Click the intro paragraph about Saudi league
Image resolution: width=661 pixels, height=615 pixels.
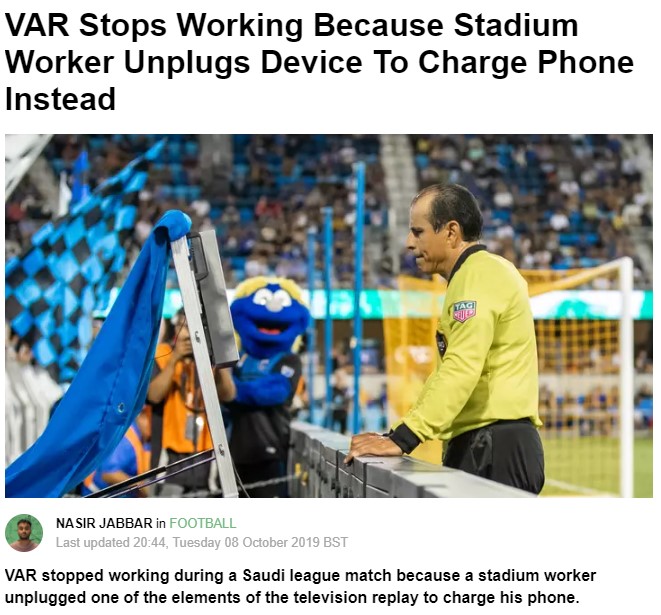coord(300,586)
